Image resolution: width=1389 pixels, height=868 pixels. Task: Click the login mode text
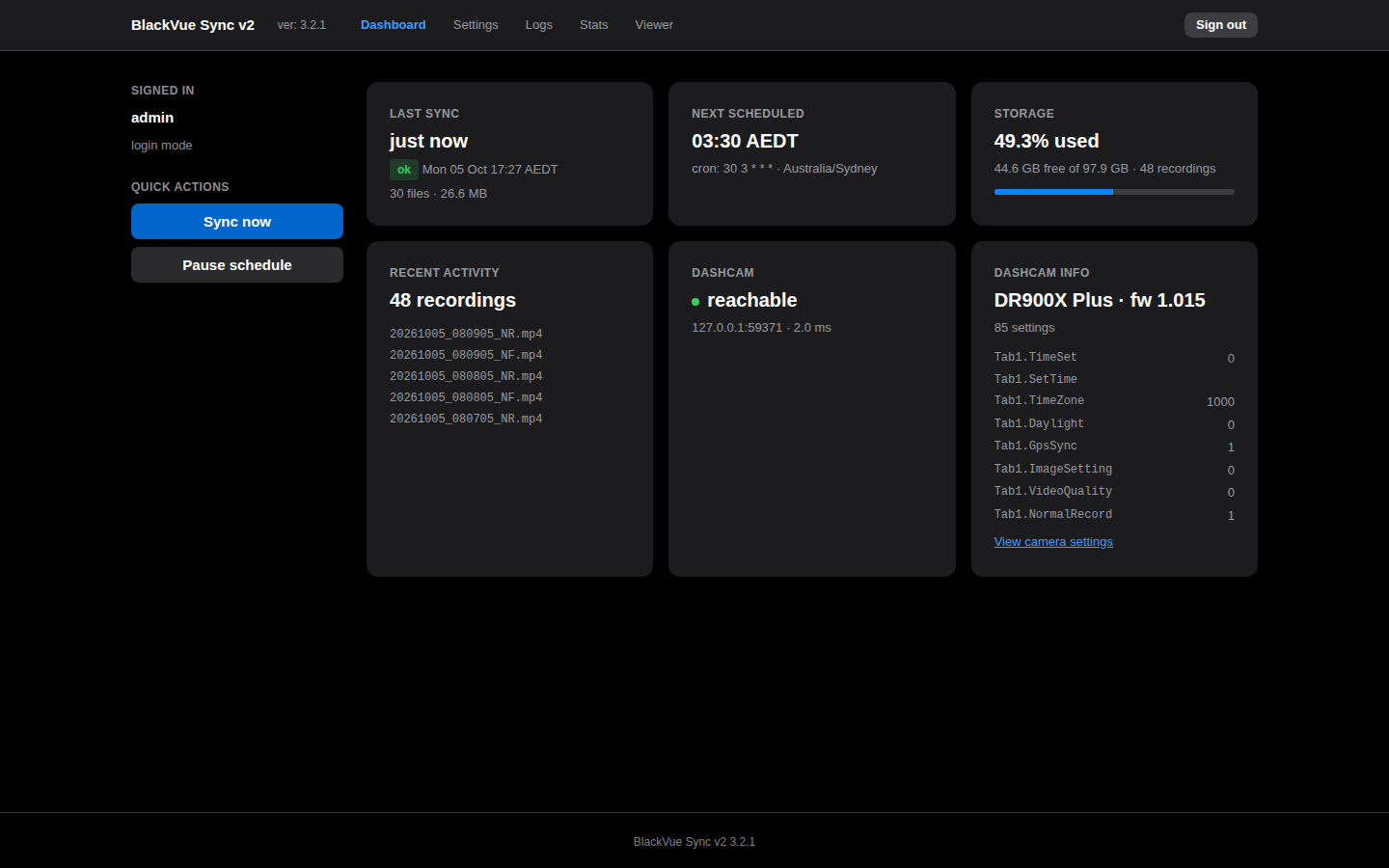click(x=162, y=146)
